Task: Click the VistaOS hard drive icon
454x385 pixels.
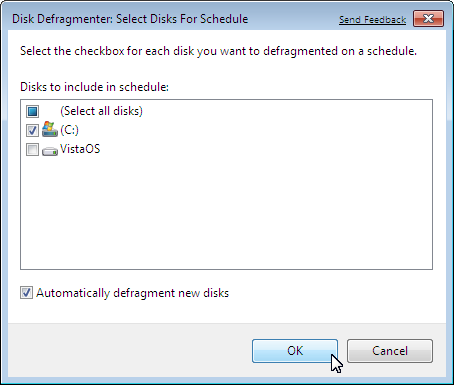Action: pyautogui.click(x=50, y=151)
